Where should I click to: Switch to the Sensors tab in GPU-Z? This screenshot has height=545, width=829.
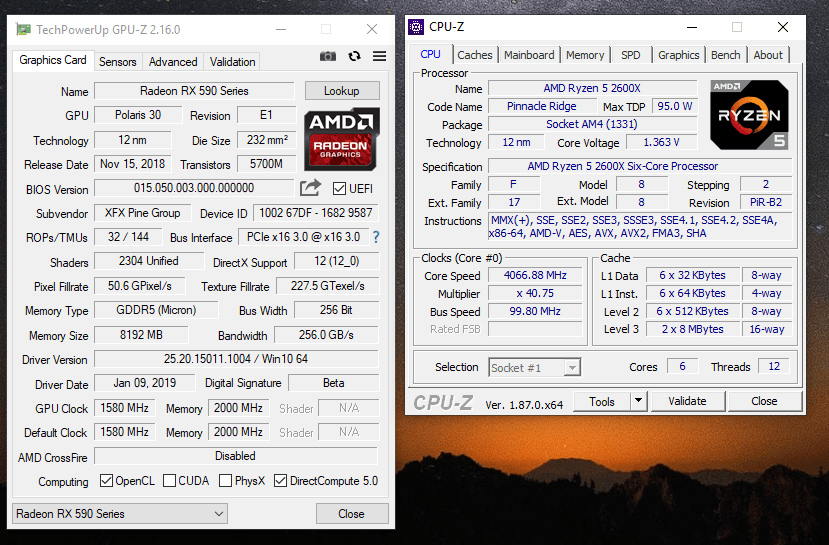pyautogui.click(x=117, y=62)
